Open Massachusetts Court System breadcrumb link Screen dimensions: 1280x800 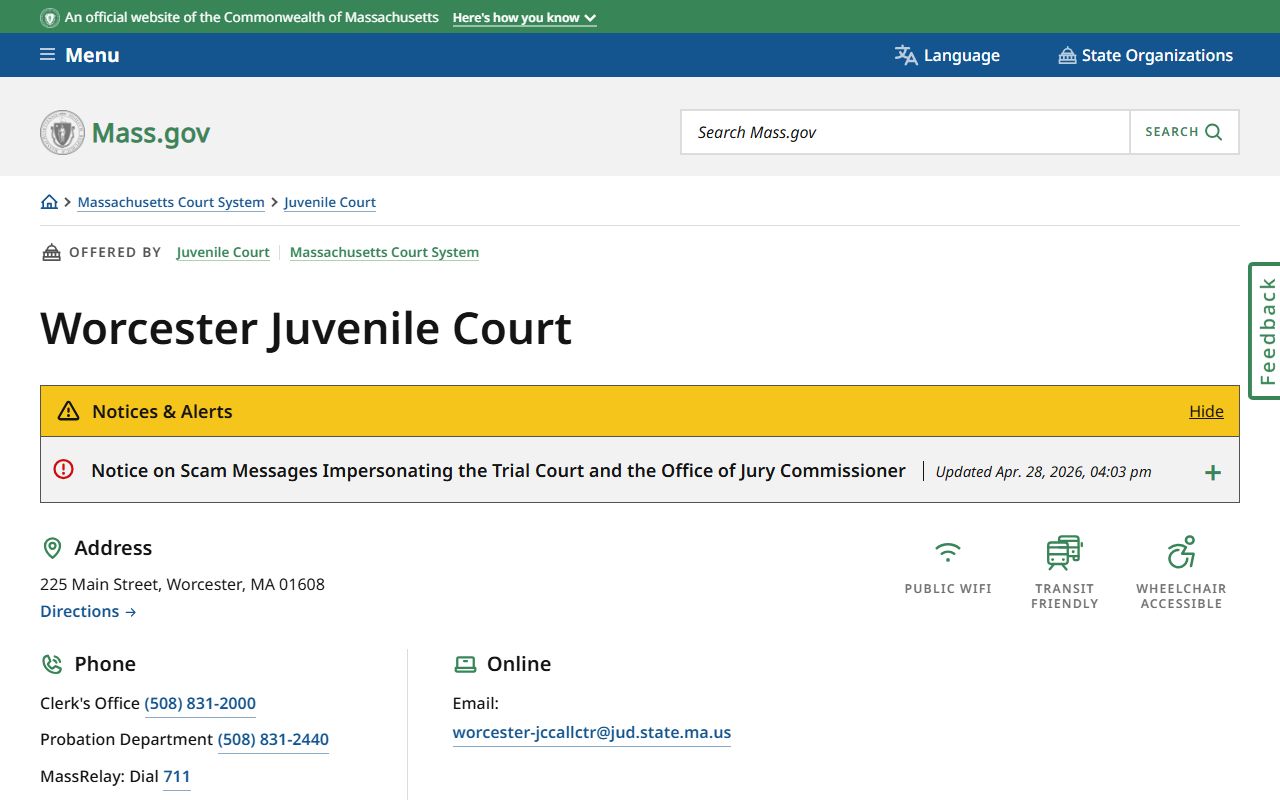point(171,202)
